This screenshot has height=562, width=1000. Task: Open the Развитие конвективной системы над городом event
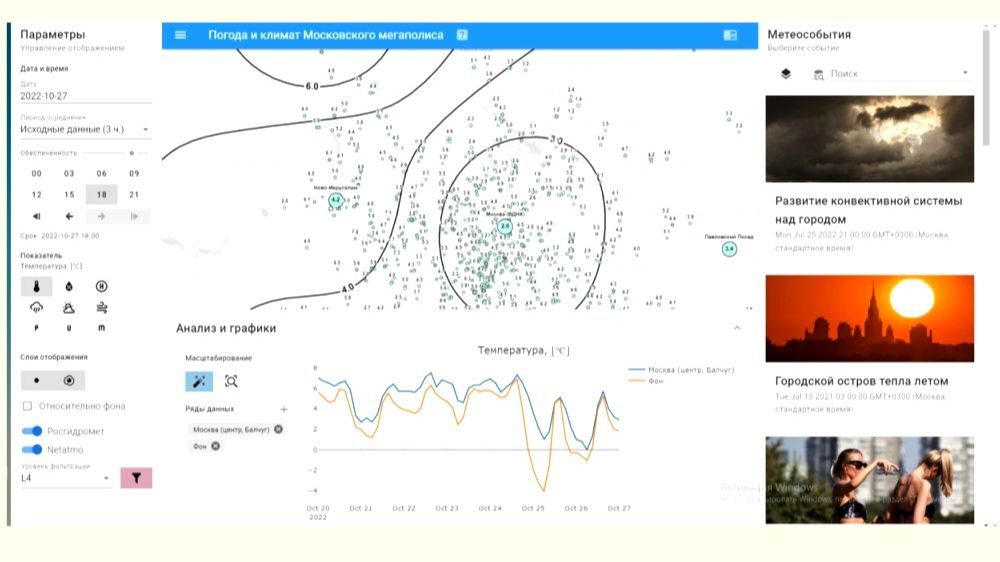(869, 210)
